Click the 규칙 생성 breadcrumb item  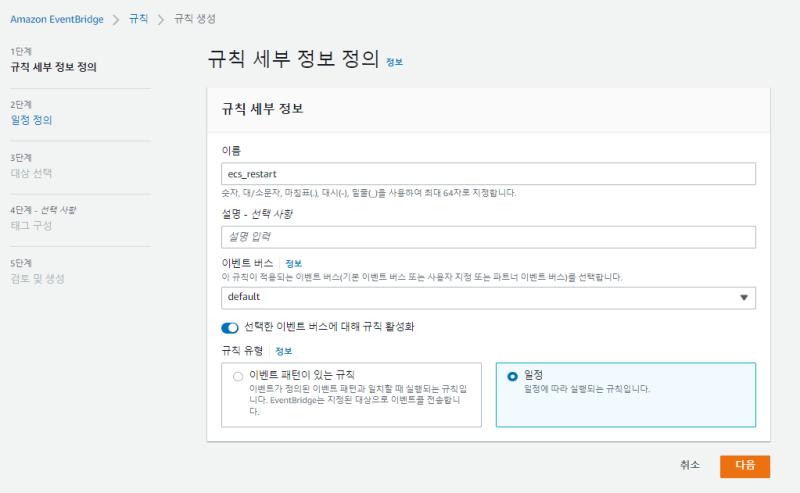(194, 19)
